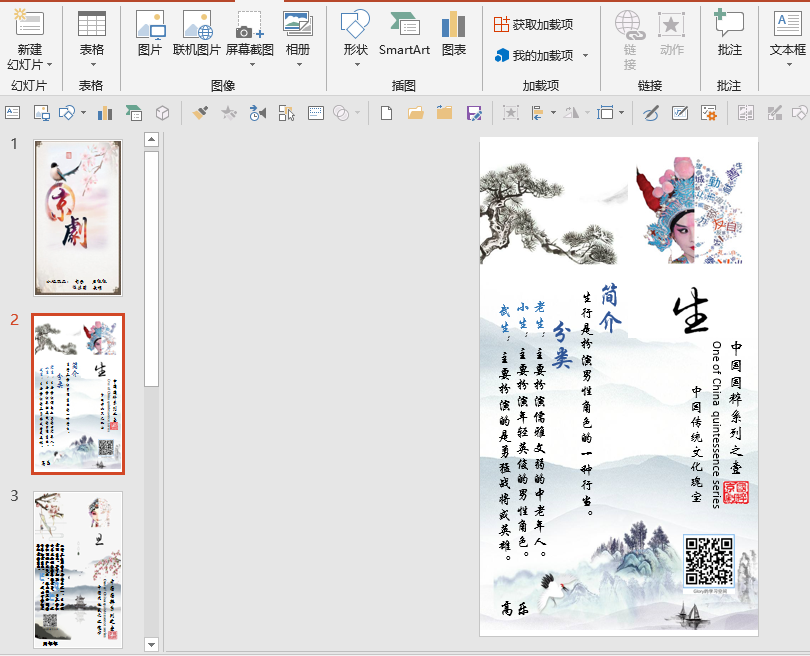Click the 屏幕截图 screenshot icon
This screenshot has width=810, height=656.
[250, 25]
